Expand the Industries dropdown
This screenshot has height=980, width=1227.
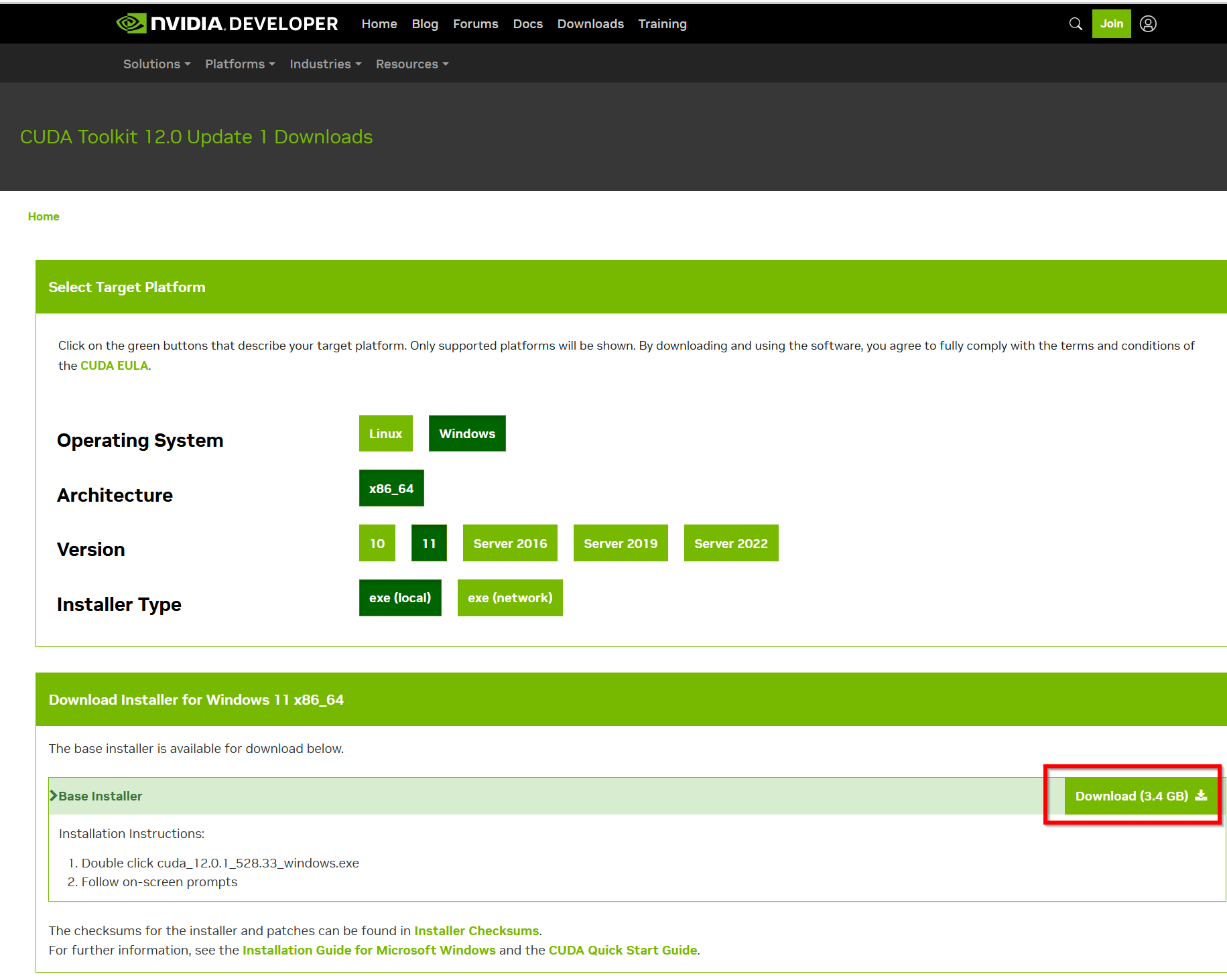pyautogui.click(x=325, y=64)
